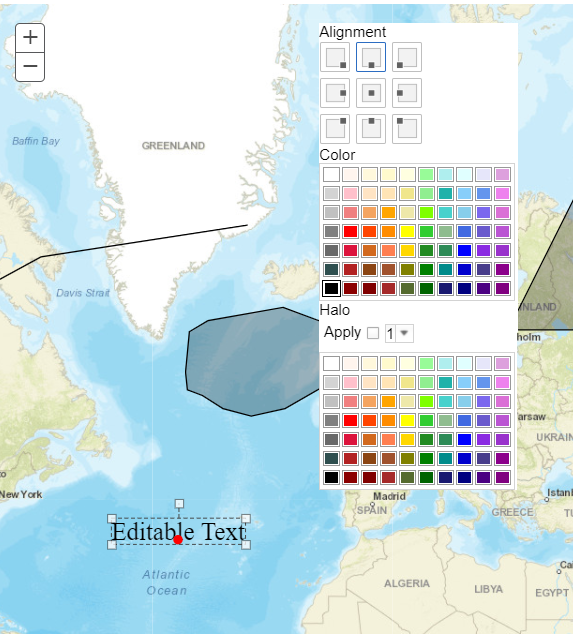Pick selected black swatch in Color grid
573x634 pixels.
pyautogui.click(x=331, y=288)
